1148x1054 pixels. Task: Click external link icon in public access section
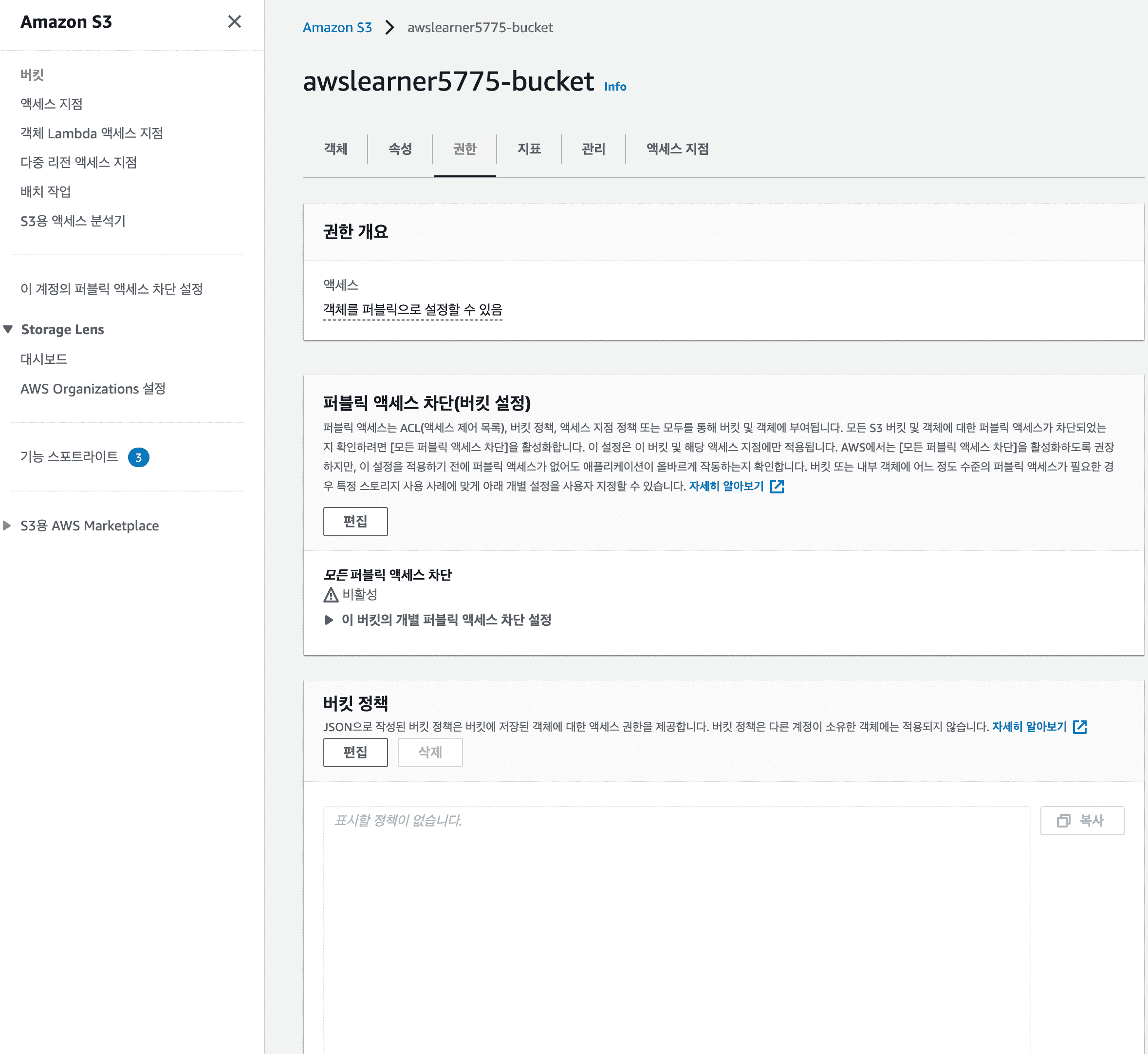(777, 487)
